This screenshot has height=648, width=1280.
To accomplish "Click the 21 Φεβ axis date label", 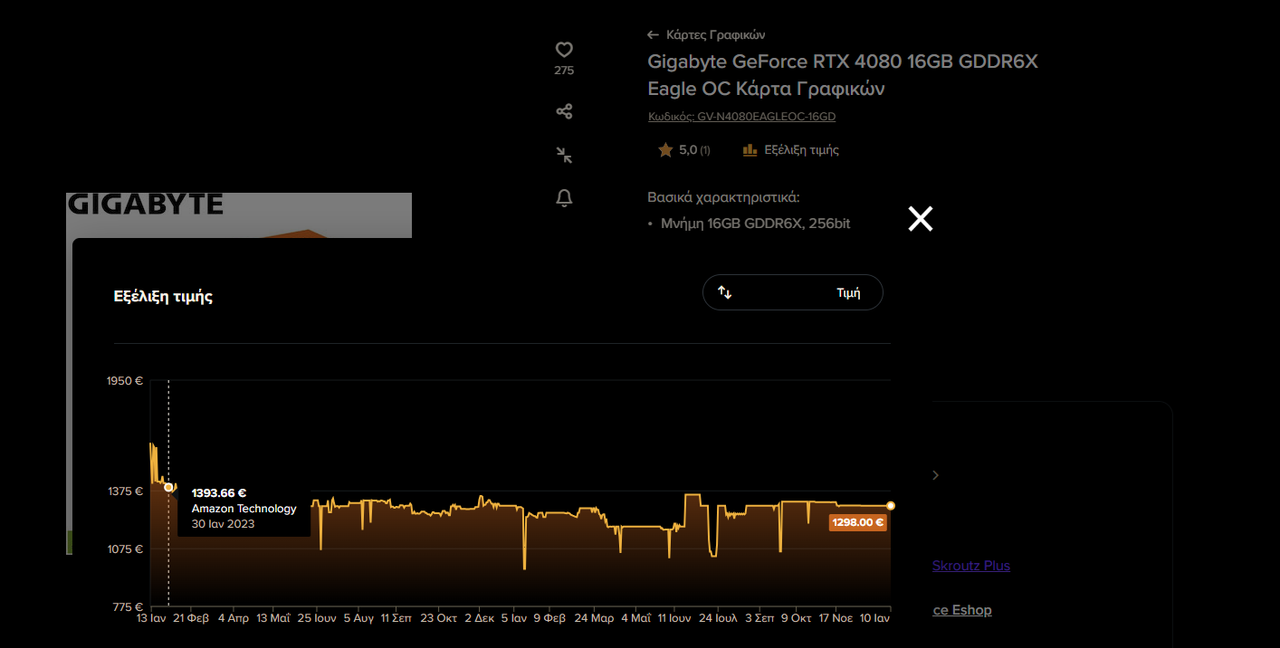I will pyautogui.click(x=191, y=618).
